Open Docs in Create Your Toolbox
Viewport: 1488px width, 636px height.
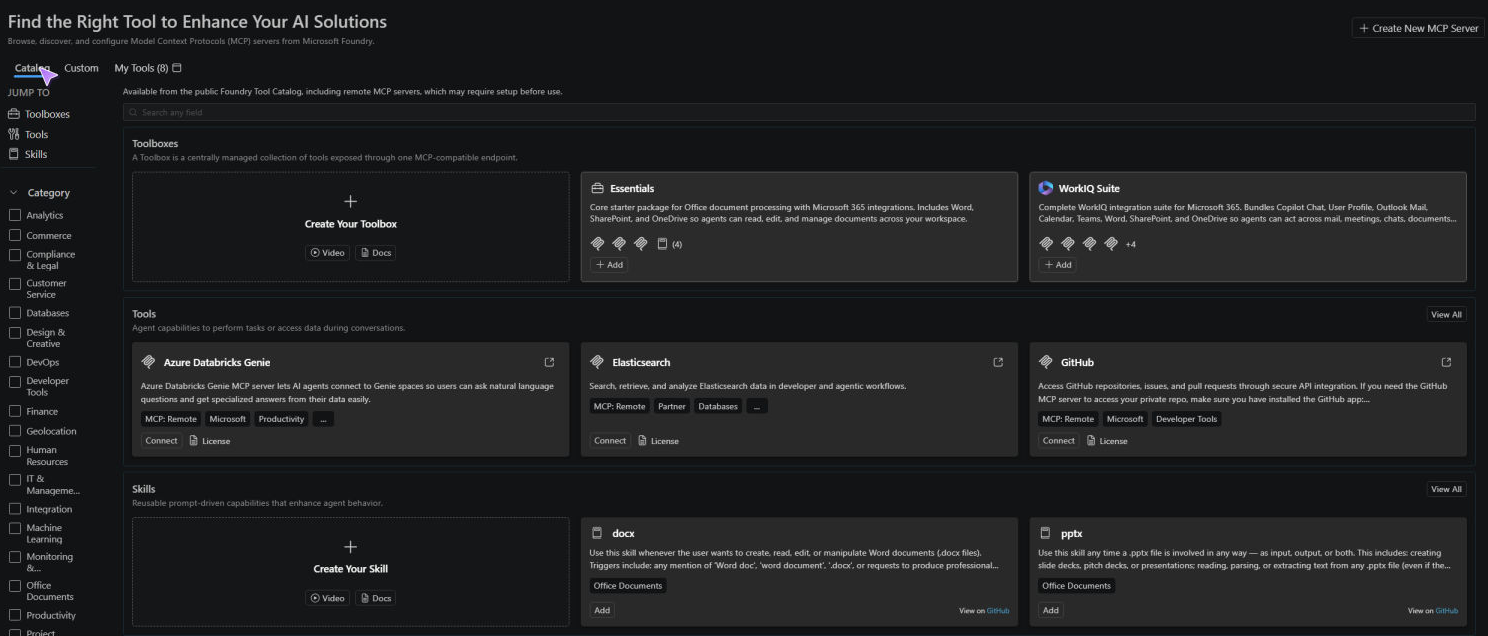pos(375,253)
